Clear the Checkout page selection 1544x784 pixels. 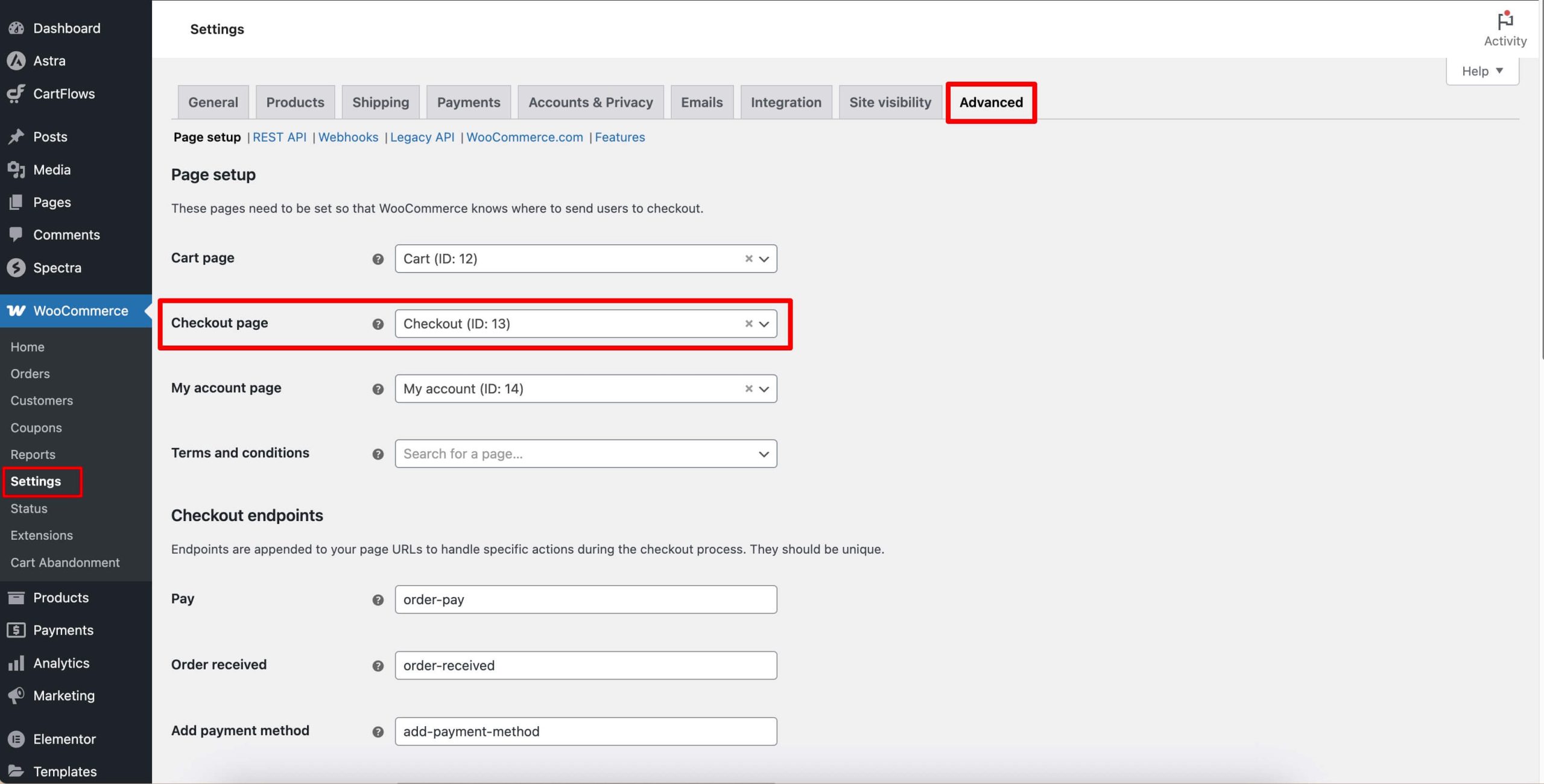[x=748, y=324]
